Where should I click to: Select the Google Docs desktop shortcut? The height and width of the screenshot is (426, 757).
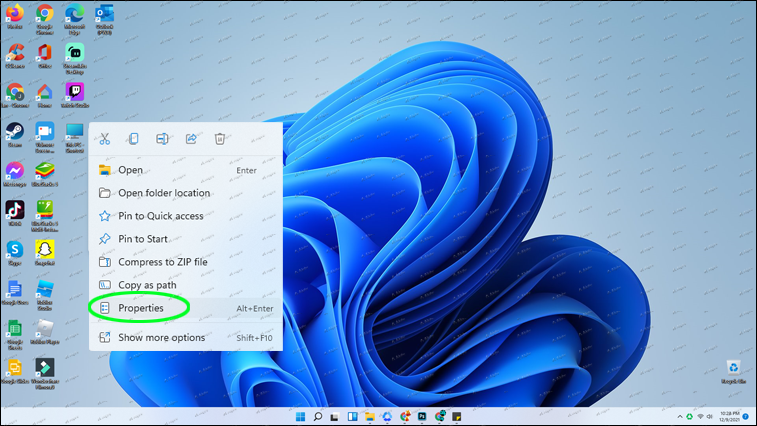click(15, 292)
